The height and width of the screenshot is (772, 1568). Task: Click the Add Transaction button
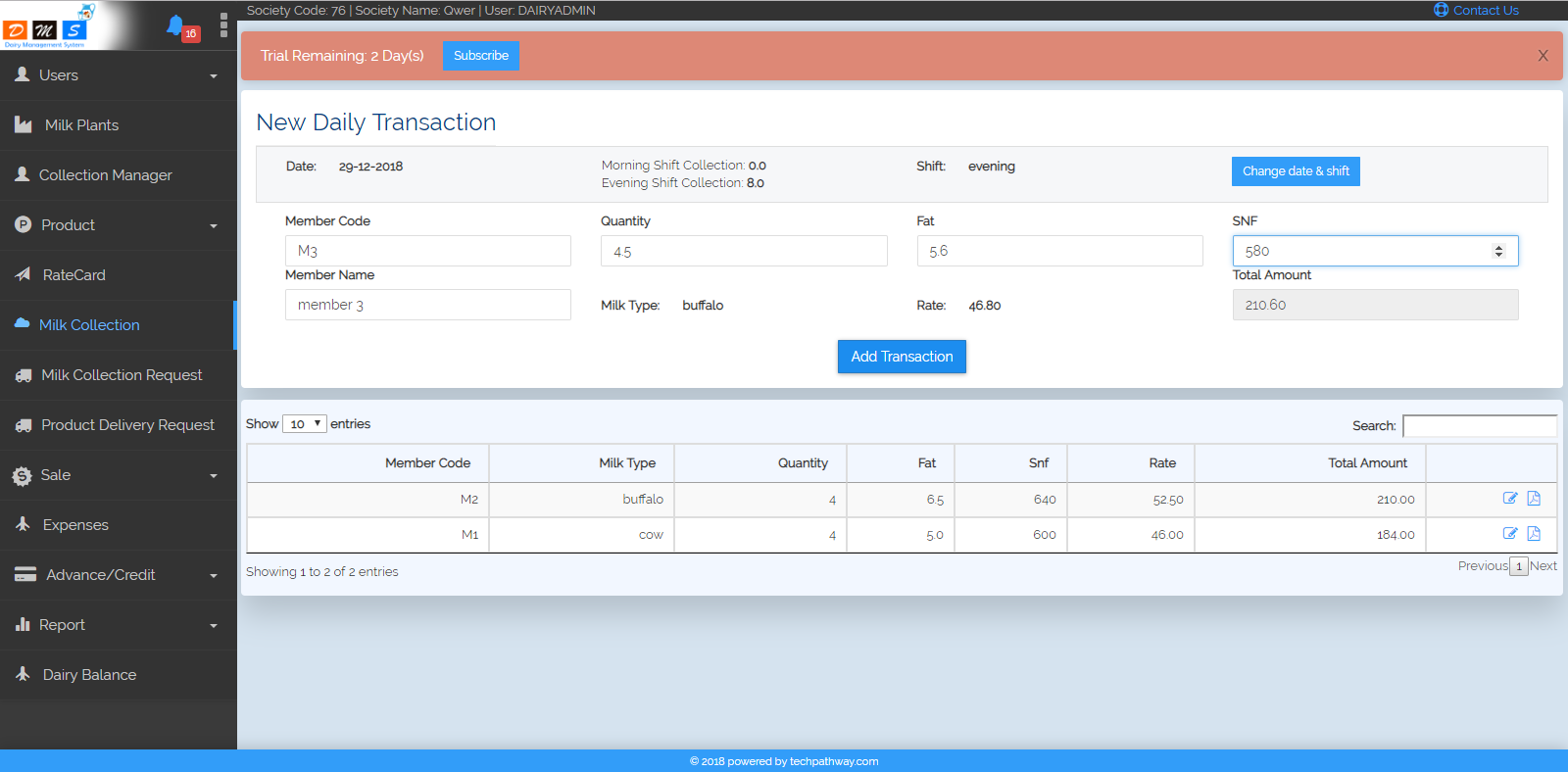[902, 357]
